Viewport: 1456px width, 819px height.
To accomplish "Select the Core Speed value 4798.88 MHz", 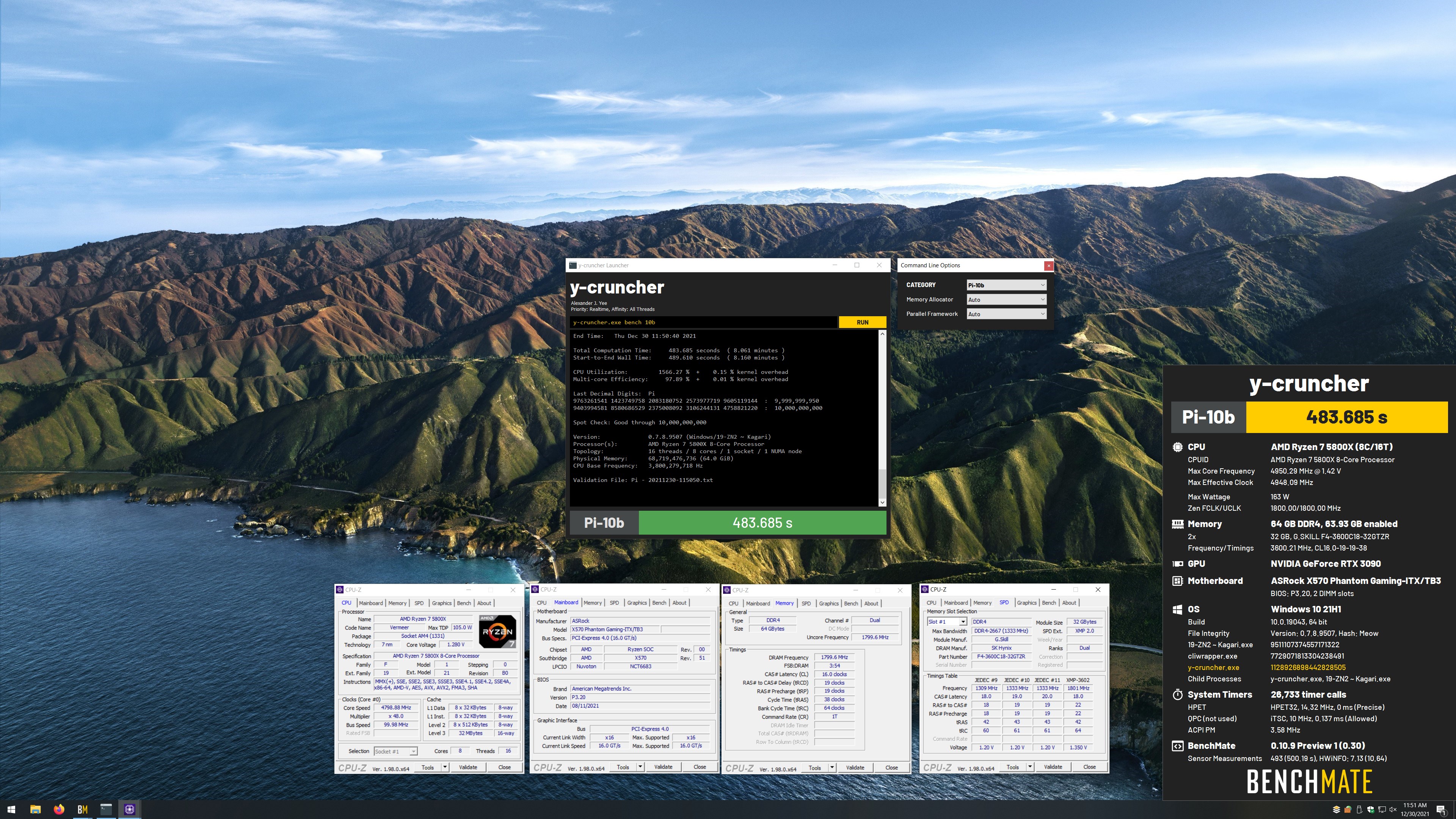I will pos(395,708).
